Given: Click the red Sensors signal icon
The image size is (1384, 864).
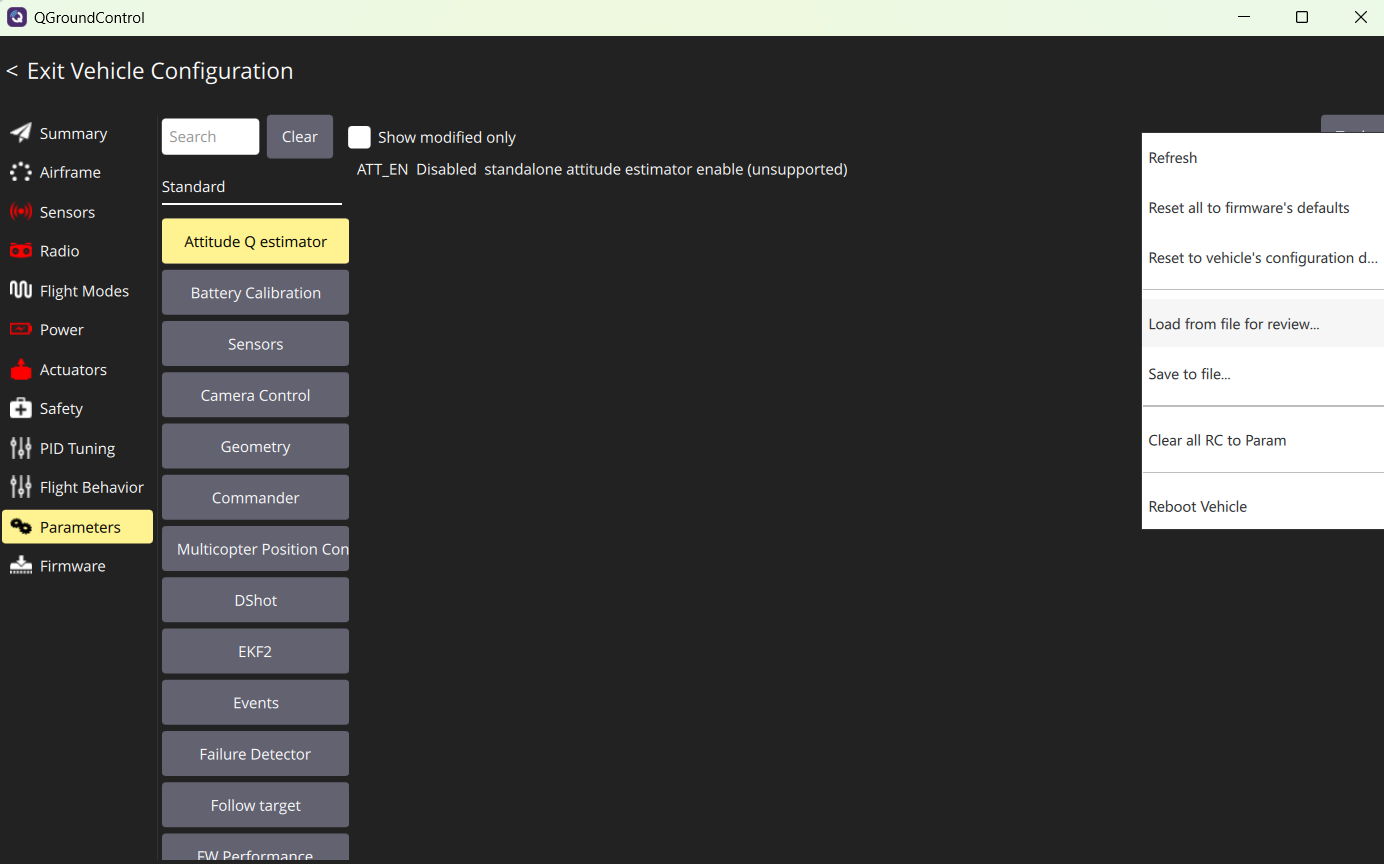Looking at the screenshot, I should click(20, 212).
